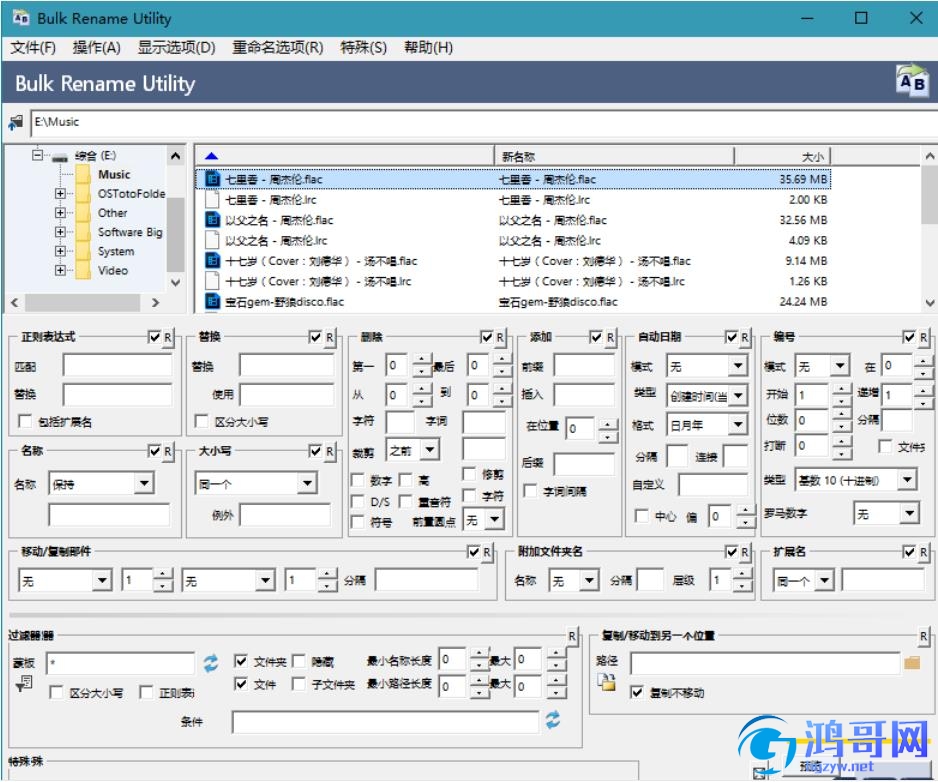Check 区分大小写 in the 替换 panel
This screenshot has width=938, height=782.
click(x=202, y=421)
